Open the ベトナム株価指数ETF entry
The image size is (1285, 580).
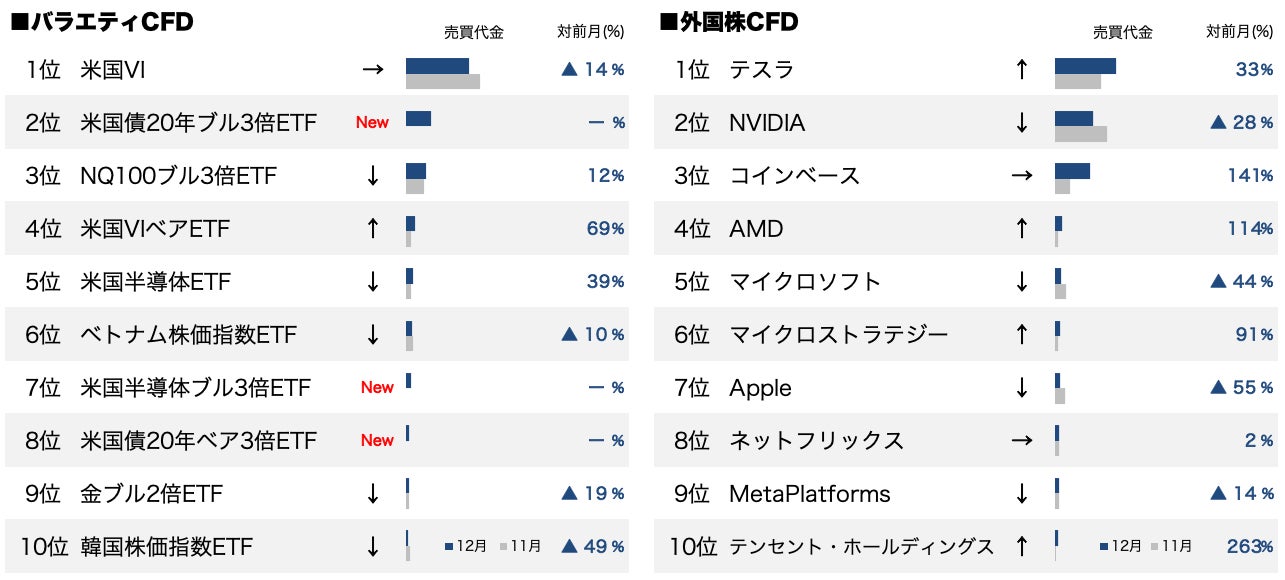(x=188, y=334)
